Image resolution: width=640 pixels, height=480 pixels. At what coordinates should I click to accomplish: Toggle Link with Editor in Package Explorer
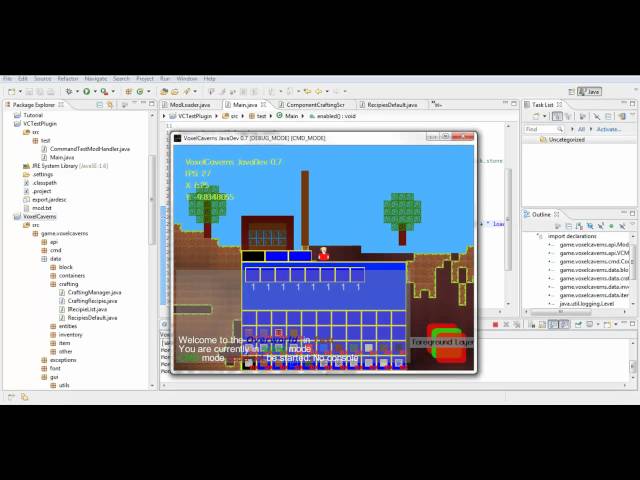coord(110,105)
